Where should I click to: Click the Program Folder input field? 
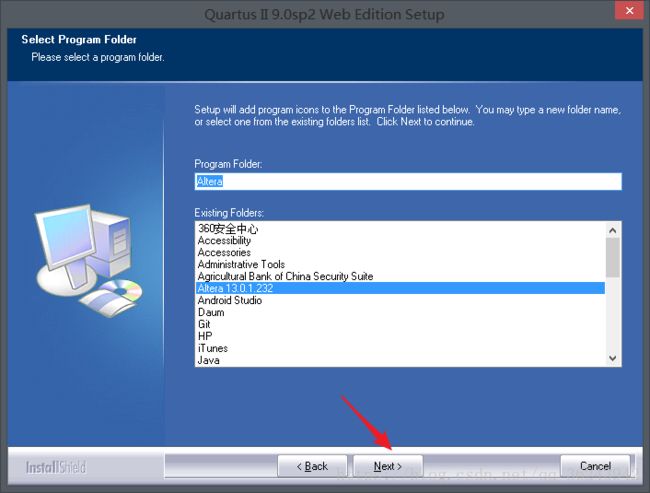click(x=408, y=182)
